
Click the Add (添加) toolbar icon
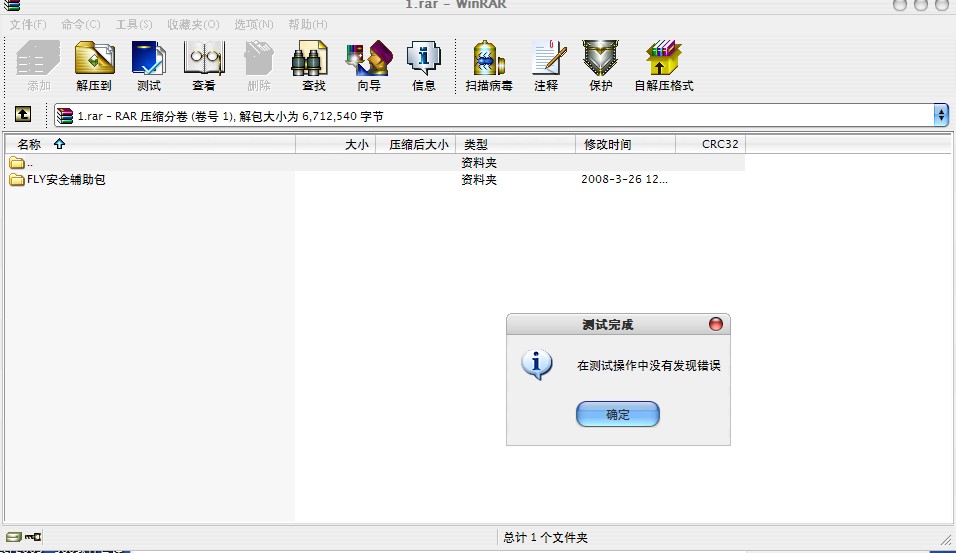pyautogui.click(x=38, y=66)
